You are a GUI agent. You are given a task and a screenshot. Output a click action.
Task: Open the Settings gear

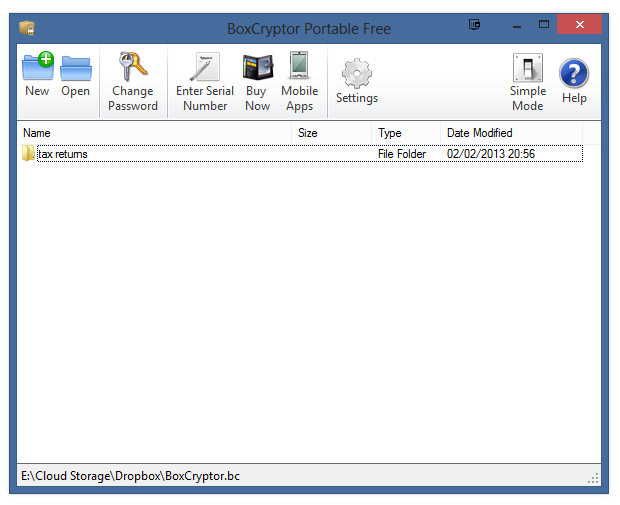point(356,76)
